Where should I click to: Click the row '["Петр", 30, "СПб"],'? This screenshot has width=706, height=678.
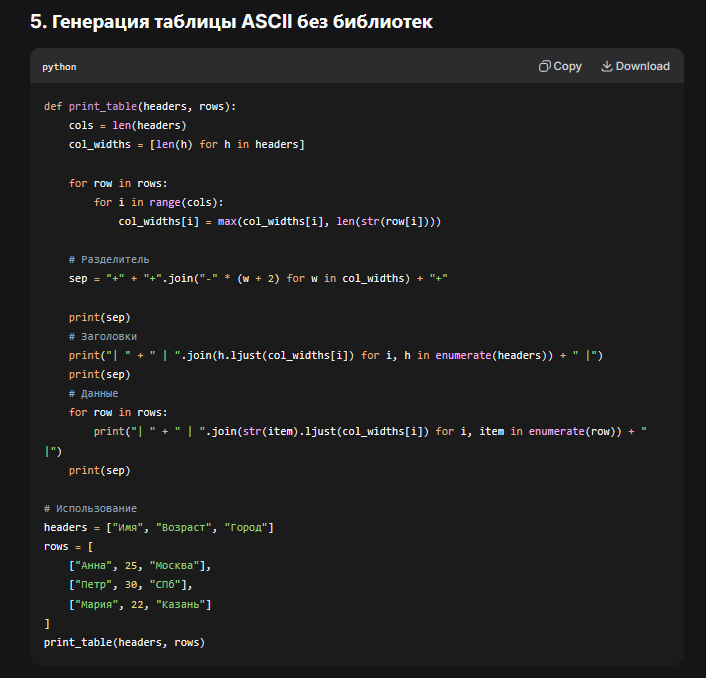click(x=131, y=585)
